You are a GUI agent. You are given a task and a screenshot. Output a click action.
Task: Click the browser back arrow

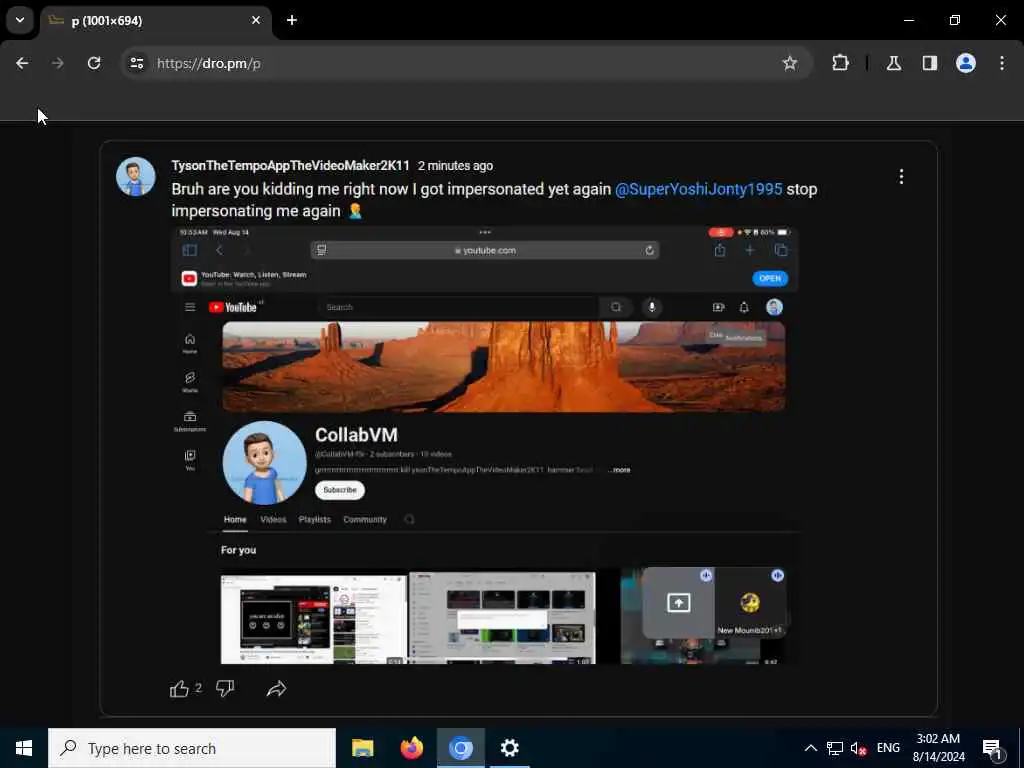(x=22, y=63)
